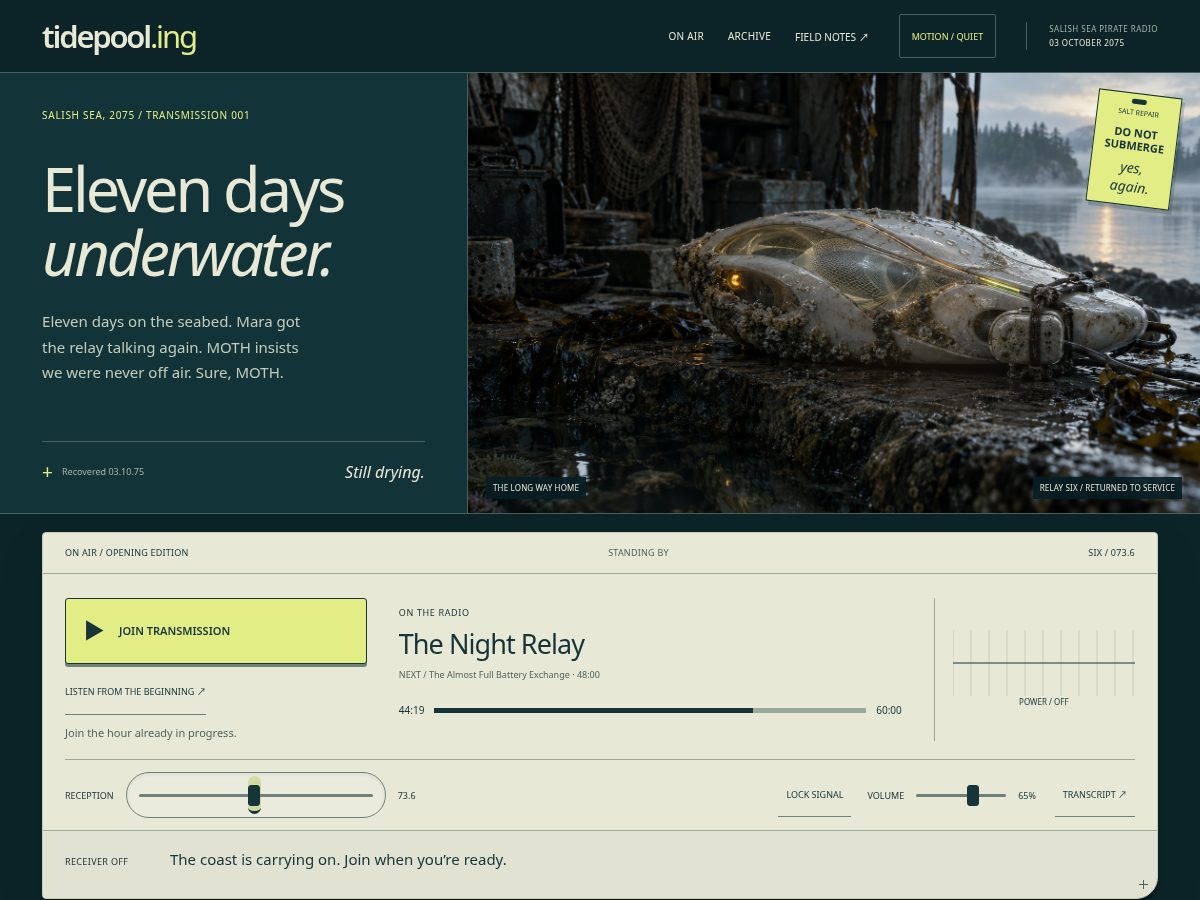Screen dimensions: 1200x900
Task: Click the 44:19 elapsed time
Action: point(411,710)
